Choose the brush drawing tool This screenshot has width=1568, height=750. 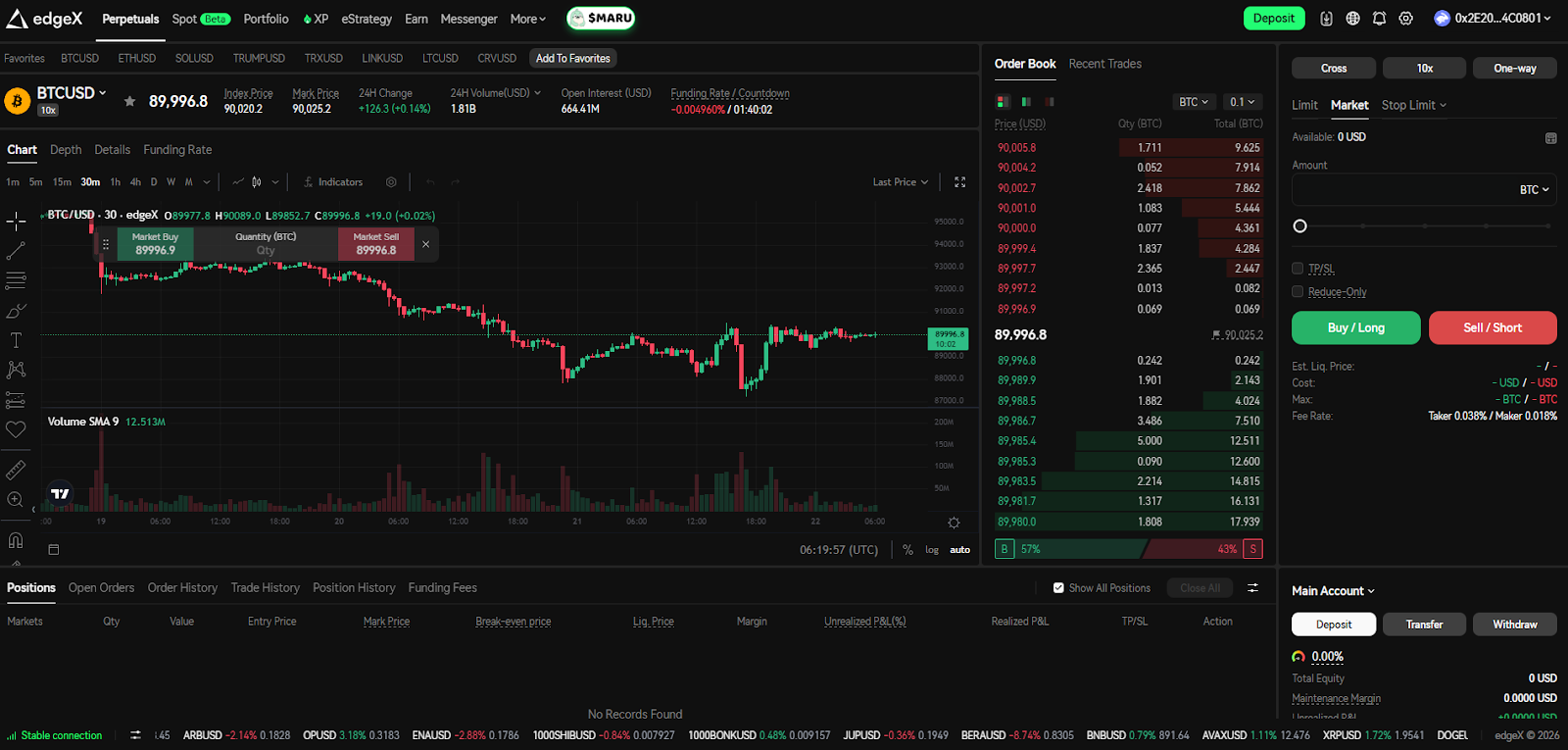[16, 311]
